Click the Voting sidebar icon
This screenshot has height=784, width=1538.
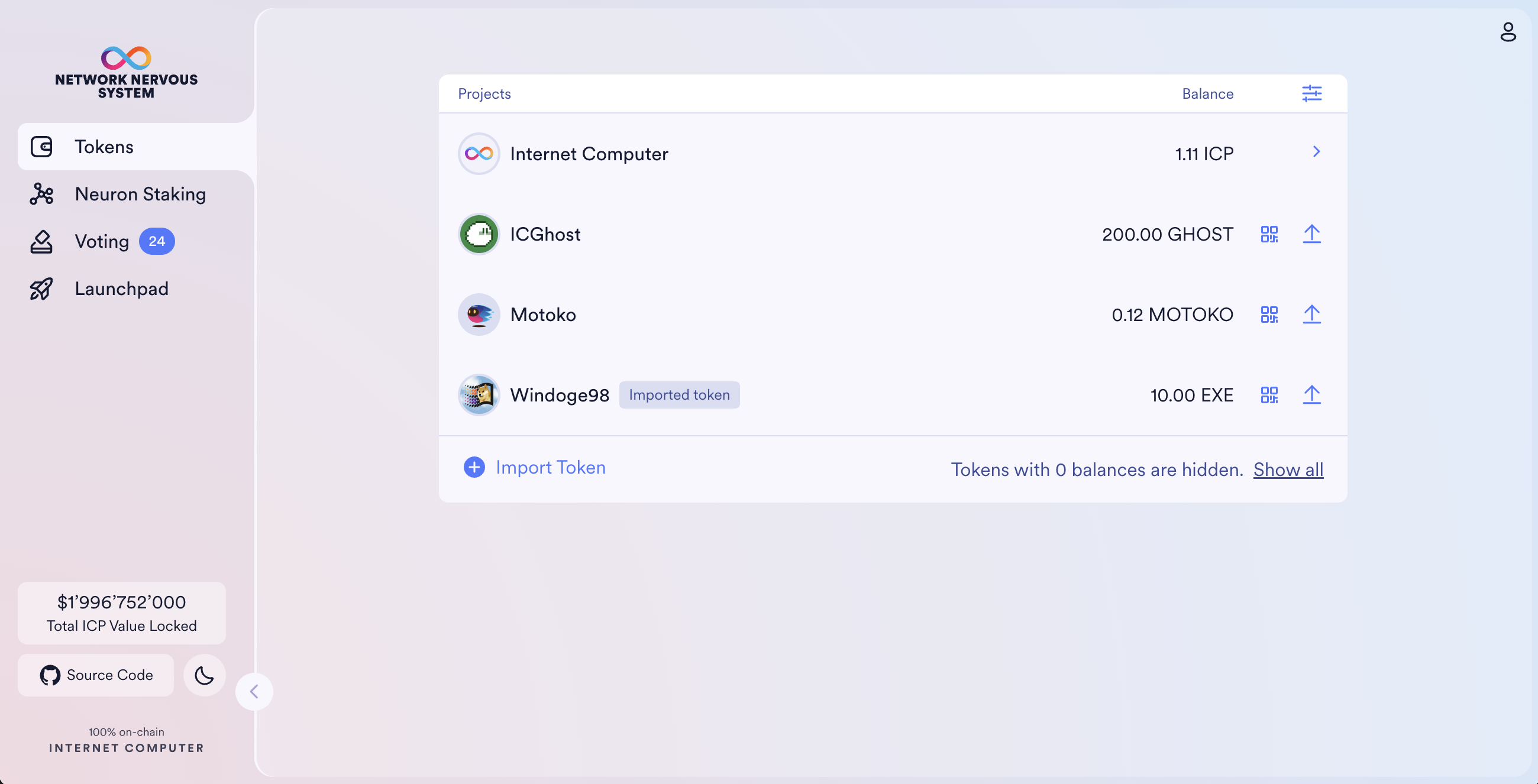(41, 240)
